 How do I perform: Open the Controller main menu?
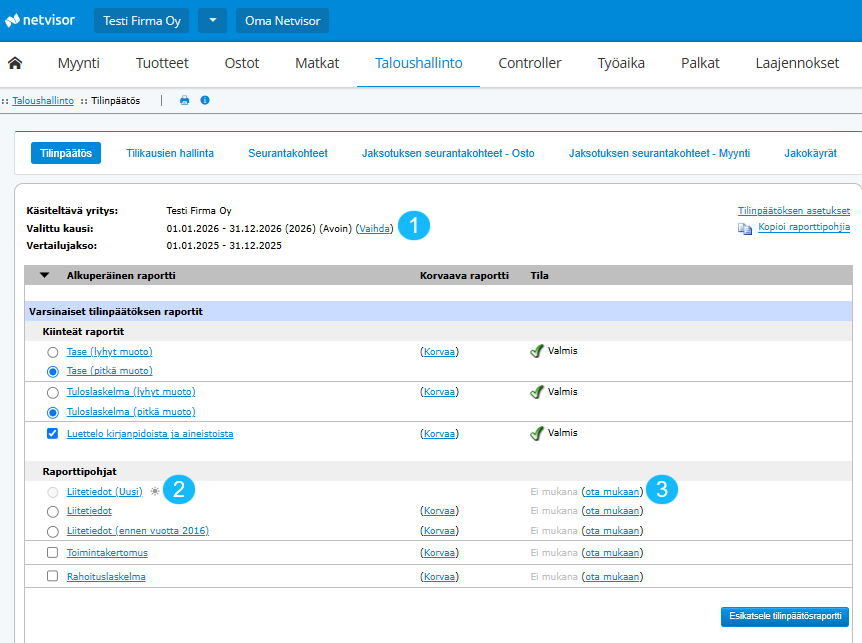[x=530, y=63]
